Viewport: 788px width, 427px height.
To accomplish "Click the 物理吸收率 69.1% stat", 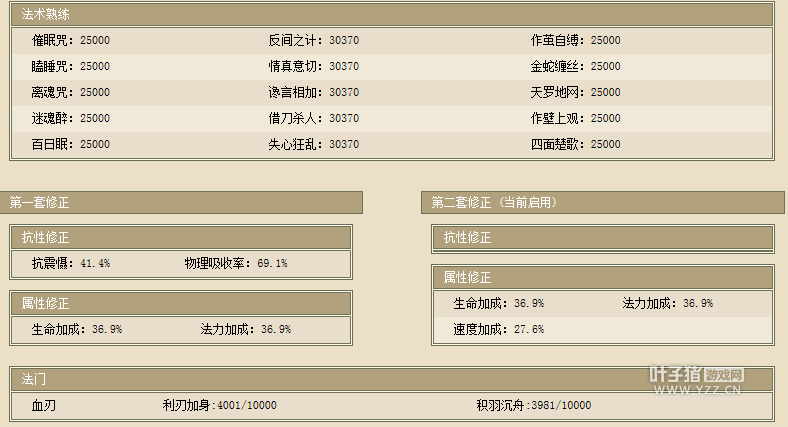I will (235, 264).
